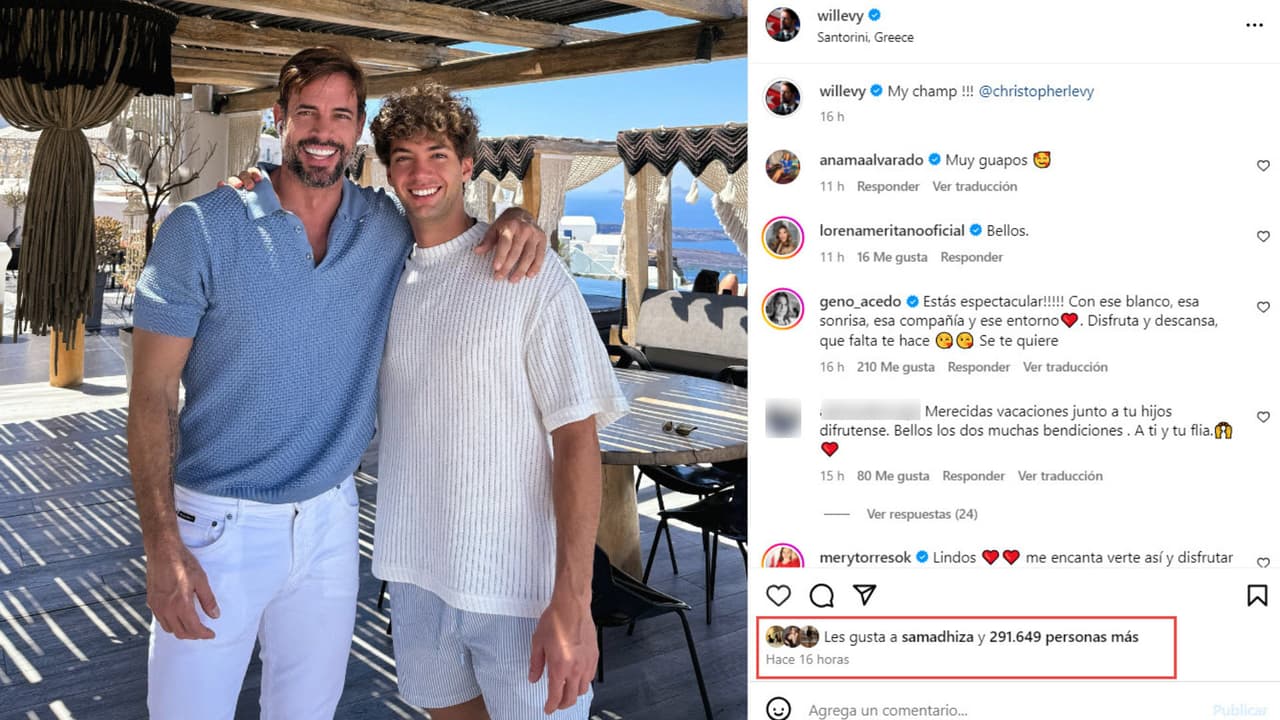The width and height of the screenshot is (1280, 720).
Task: Reply to geno_acedo using Responder
Action: [978, 367]
